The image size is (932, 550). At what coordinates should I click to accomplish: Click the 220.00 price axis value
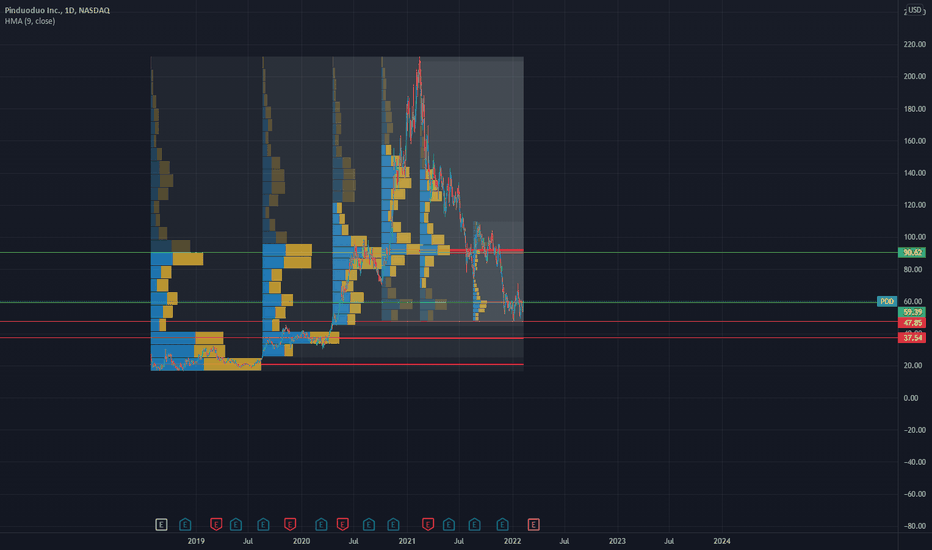914,44
